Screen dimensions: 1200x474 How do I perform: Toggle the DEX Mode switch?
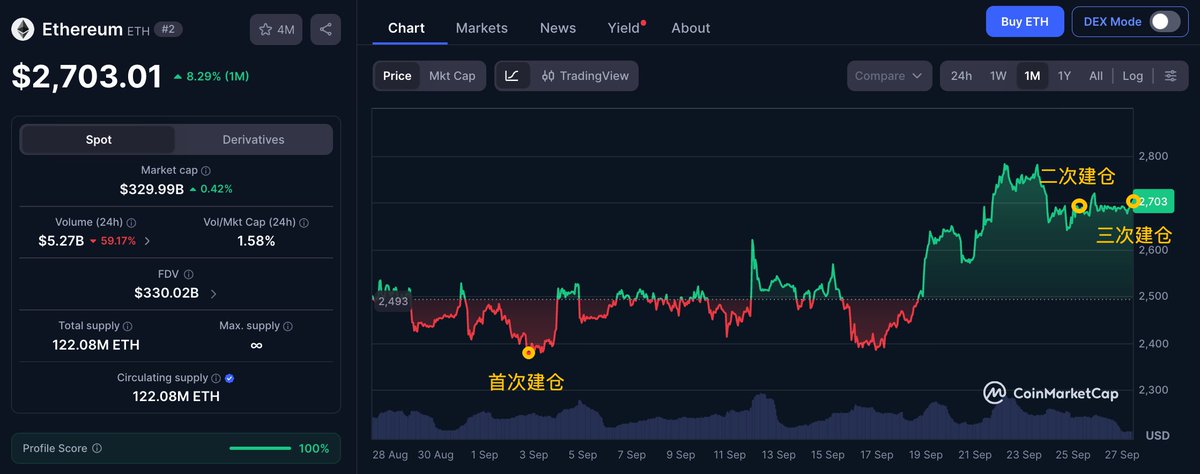coord(1165,22)
